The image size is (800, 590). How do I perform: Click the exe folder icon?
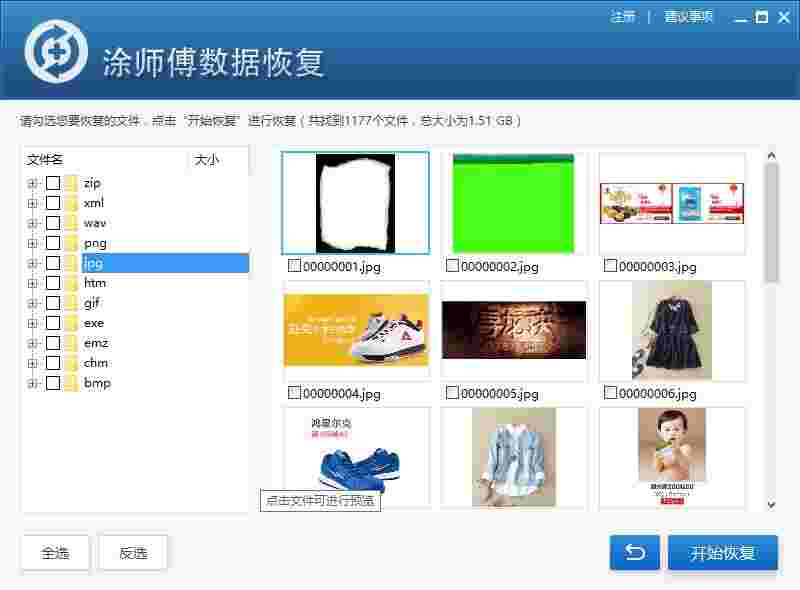click(x=71, y=322)
